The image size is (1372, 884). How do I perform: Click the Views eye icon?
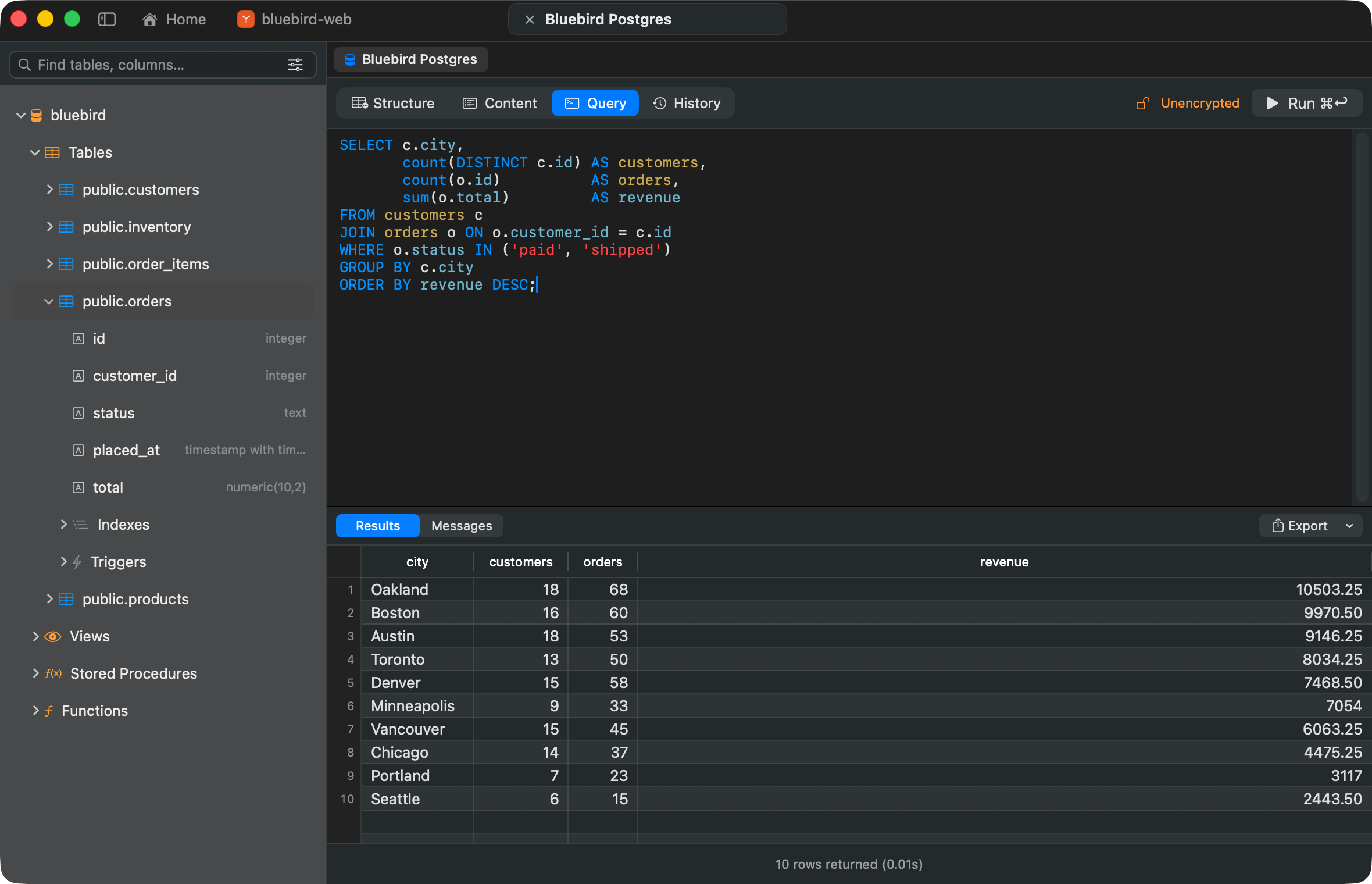(x=52, y=636)
